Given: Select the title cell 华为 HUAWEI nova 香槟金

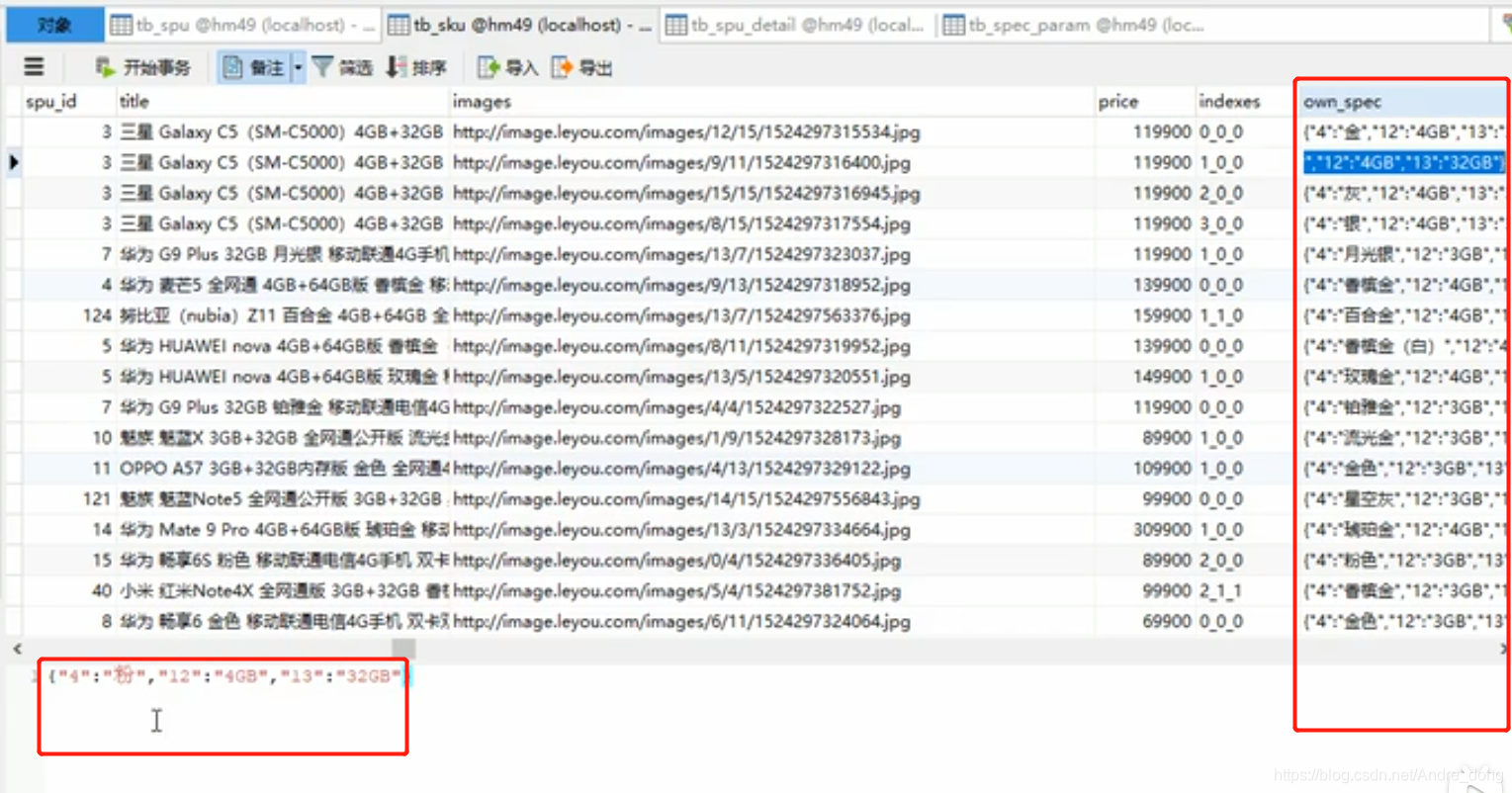Looking at the screenshot, I should [x=283, y=346].
